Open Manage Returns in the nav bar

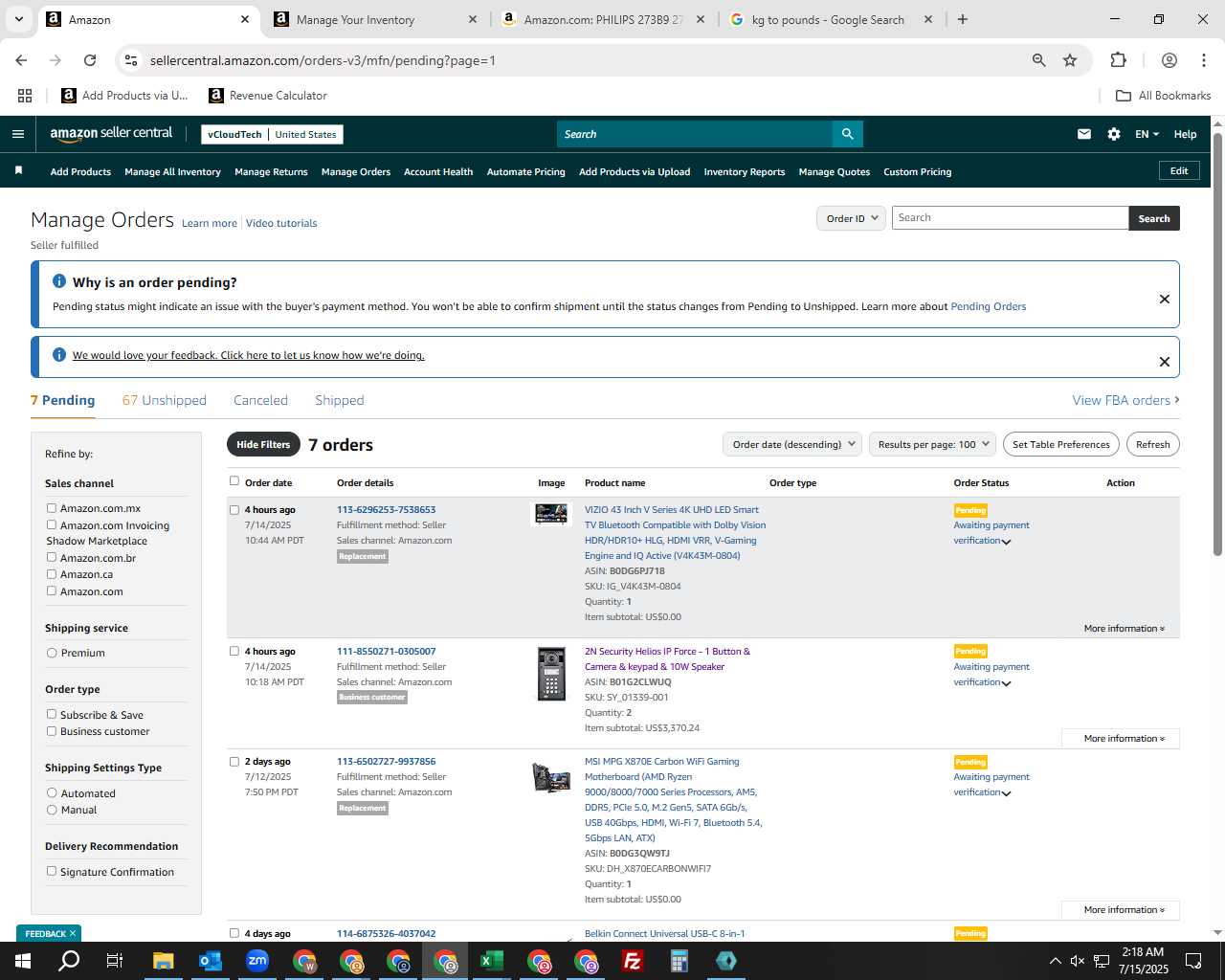pyautogui.click(x=271, y=171)
